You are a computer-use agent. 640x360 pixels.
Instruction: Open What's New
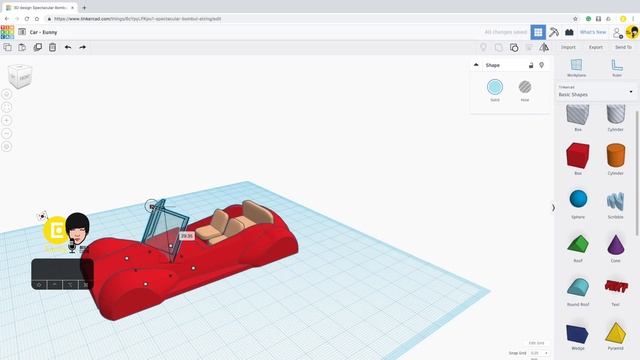593,32
